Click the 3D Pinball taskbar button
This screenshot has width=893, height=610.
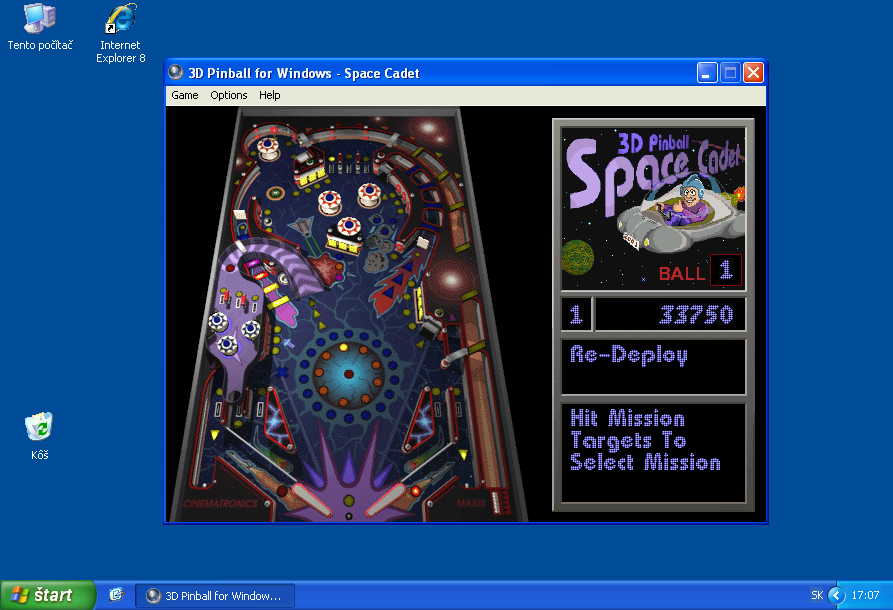(x=215, y=596)
